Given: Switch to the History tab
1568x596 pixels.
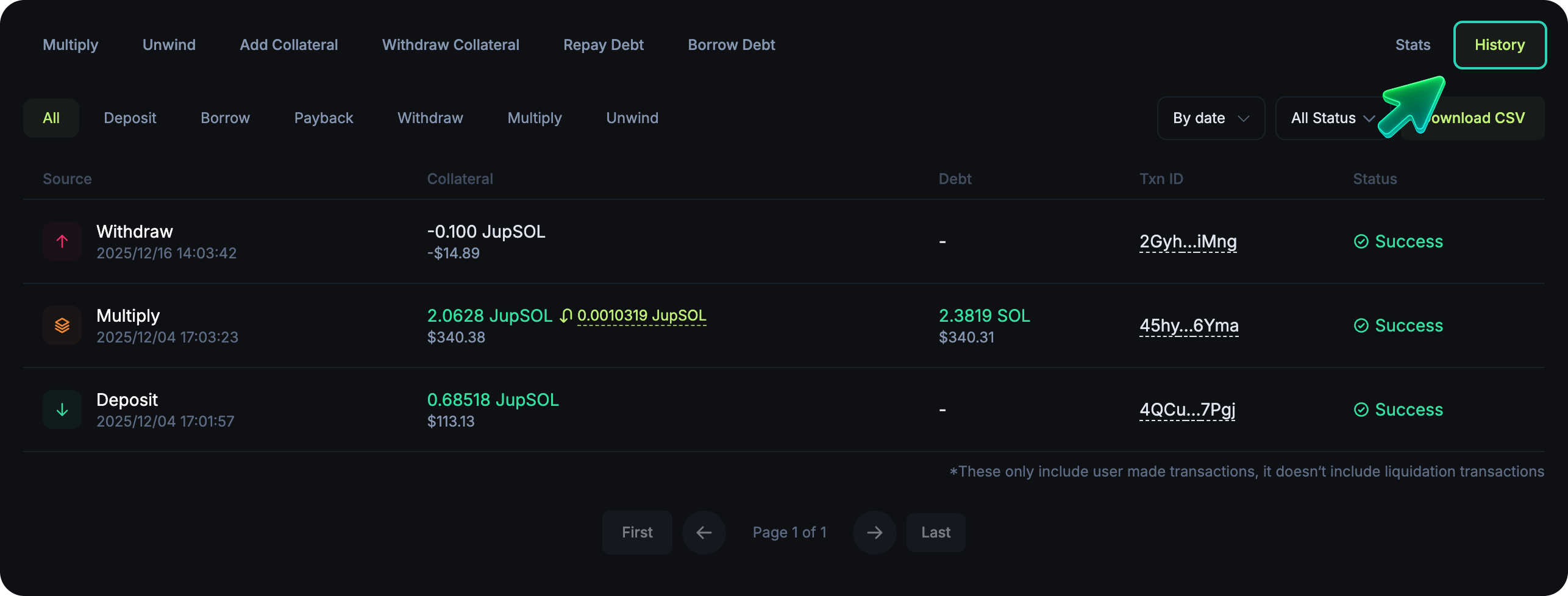Looking at the screenshot, I should [1500, 45].
